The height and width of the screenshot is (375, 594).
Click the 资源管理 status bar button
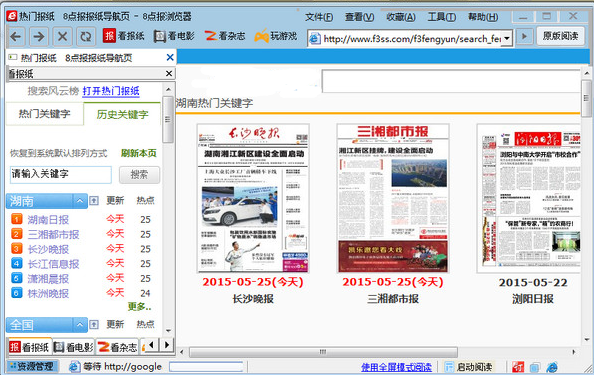pos(32,366)
